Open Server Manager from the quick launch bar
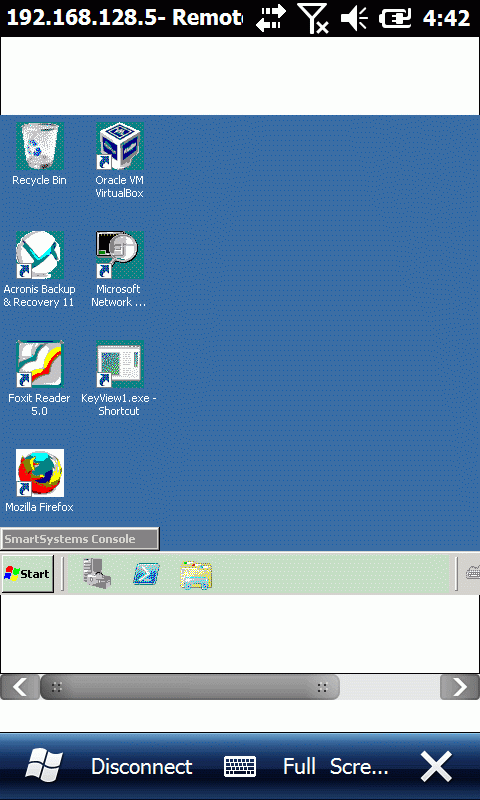 pos(97,574)
